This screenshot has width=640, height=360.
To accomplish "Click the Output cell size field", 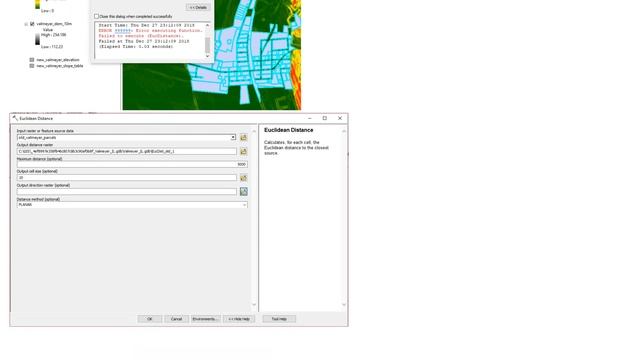I will tap(127, 178).
